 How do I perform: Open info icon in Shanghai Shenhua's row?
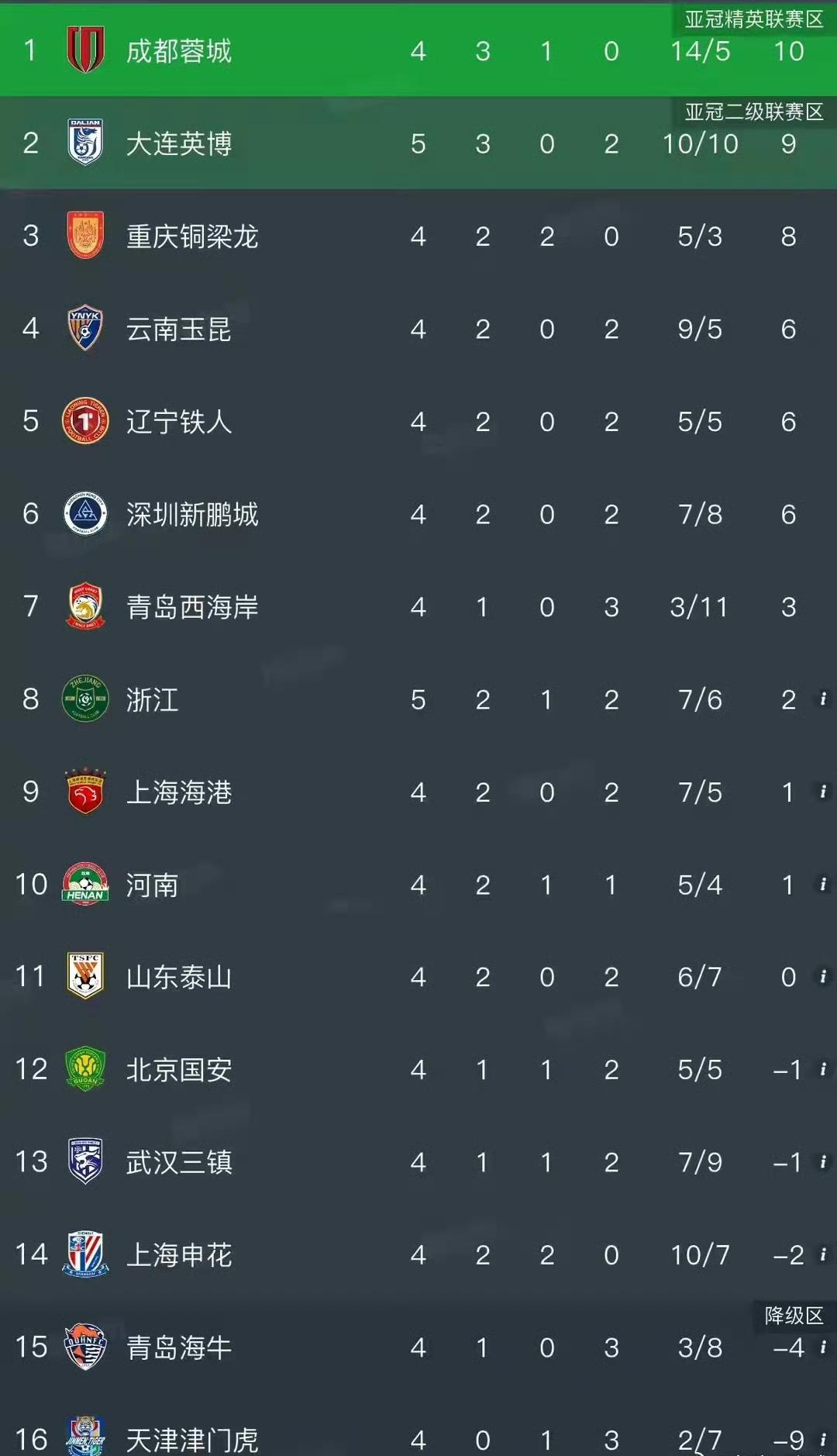pos(823,1254)
